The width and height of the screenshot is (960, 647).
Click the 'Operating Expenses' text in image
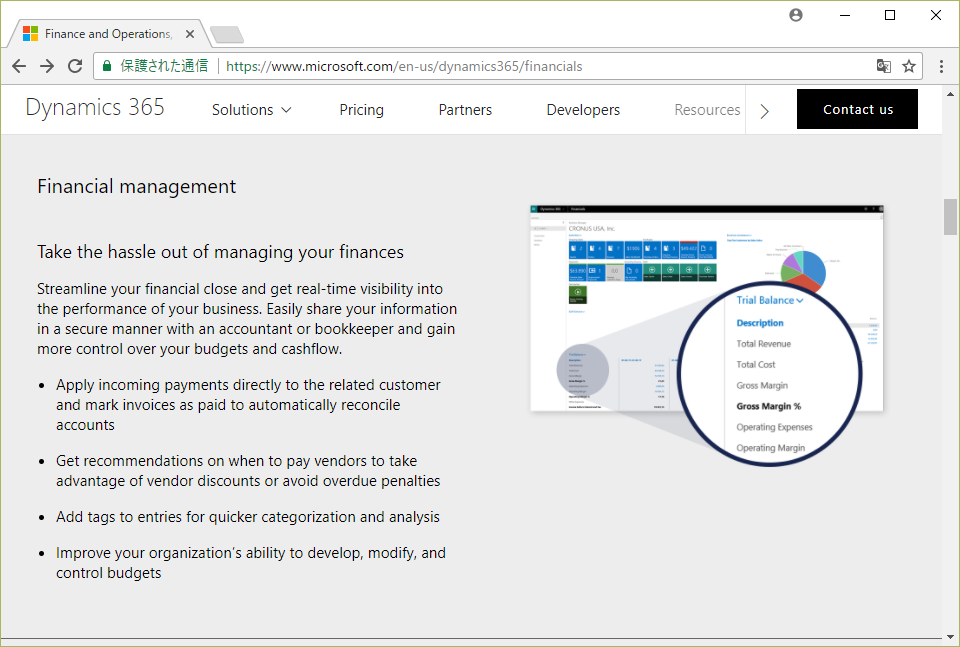pos(774,427)
